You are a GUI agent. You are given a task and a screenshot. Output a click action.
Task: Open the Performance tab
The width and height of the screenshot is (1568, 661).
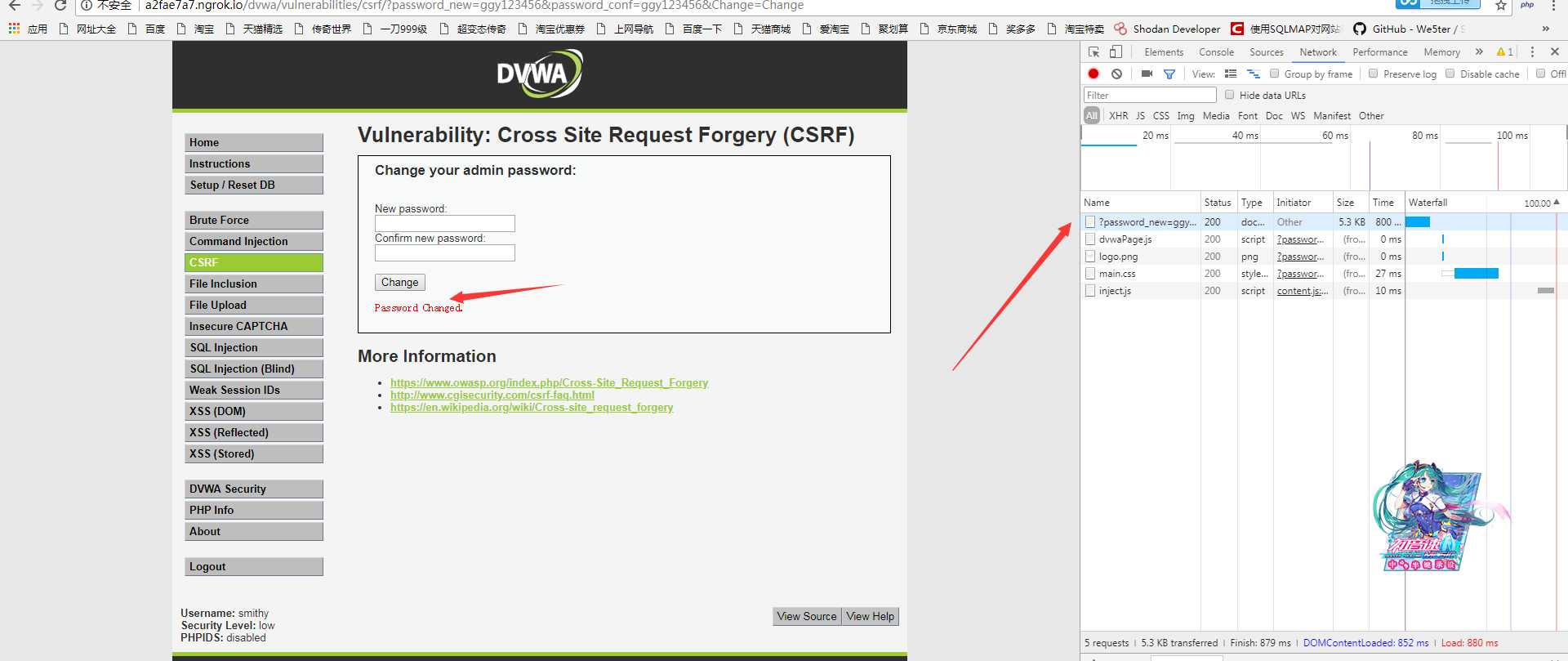coord(1380,52)
